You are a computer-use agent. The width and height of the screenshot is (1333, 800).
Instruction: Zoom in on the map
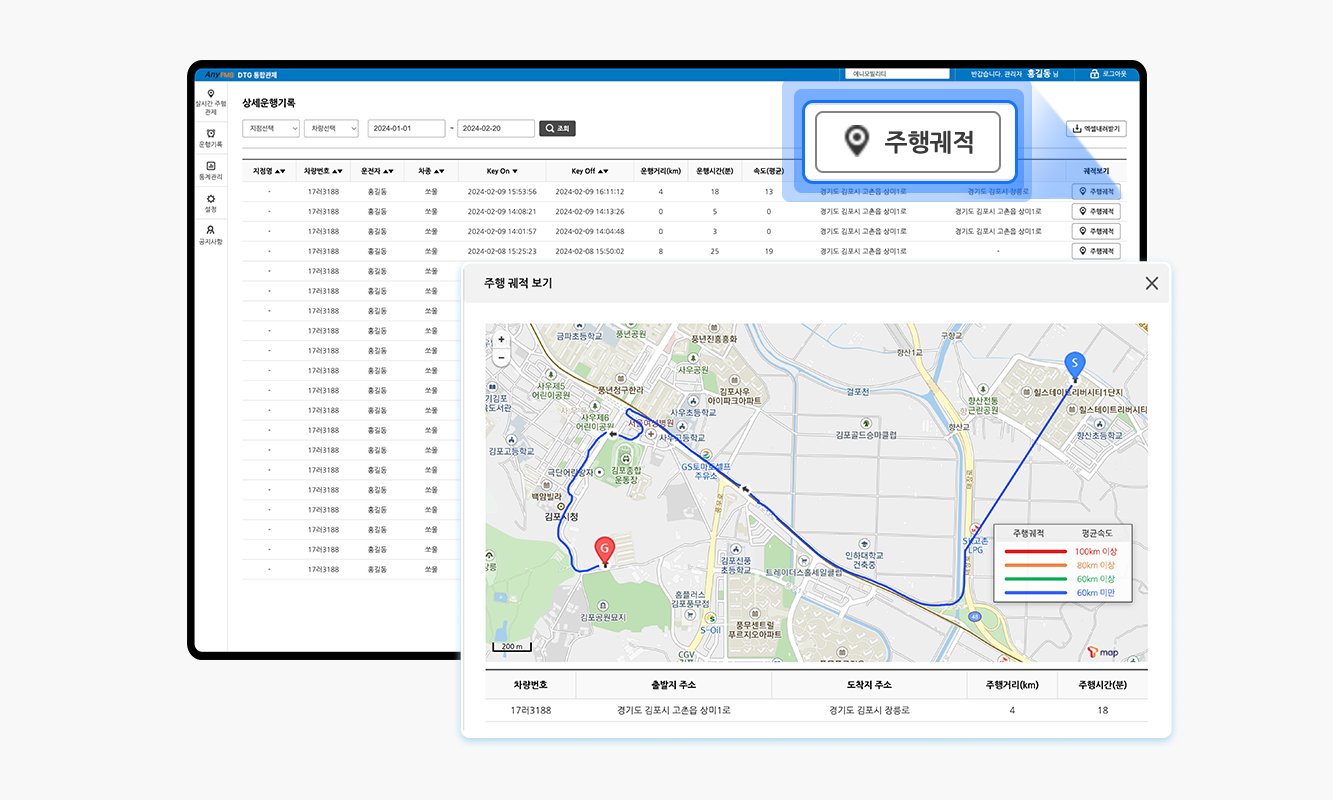coord(501,340)
